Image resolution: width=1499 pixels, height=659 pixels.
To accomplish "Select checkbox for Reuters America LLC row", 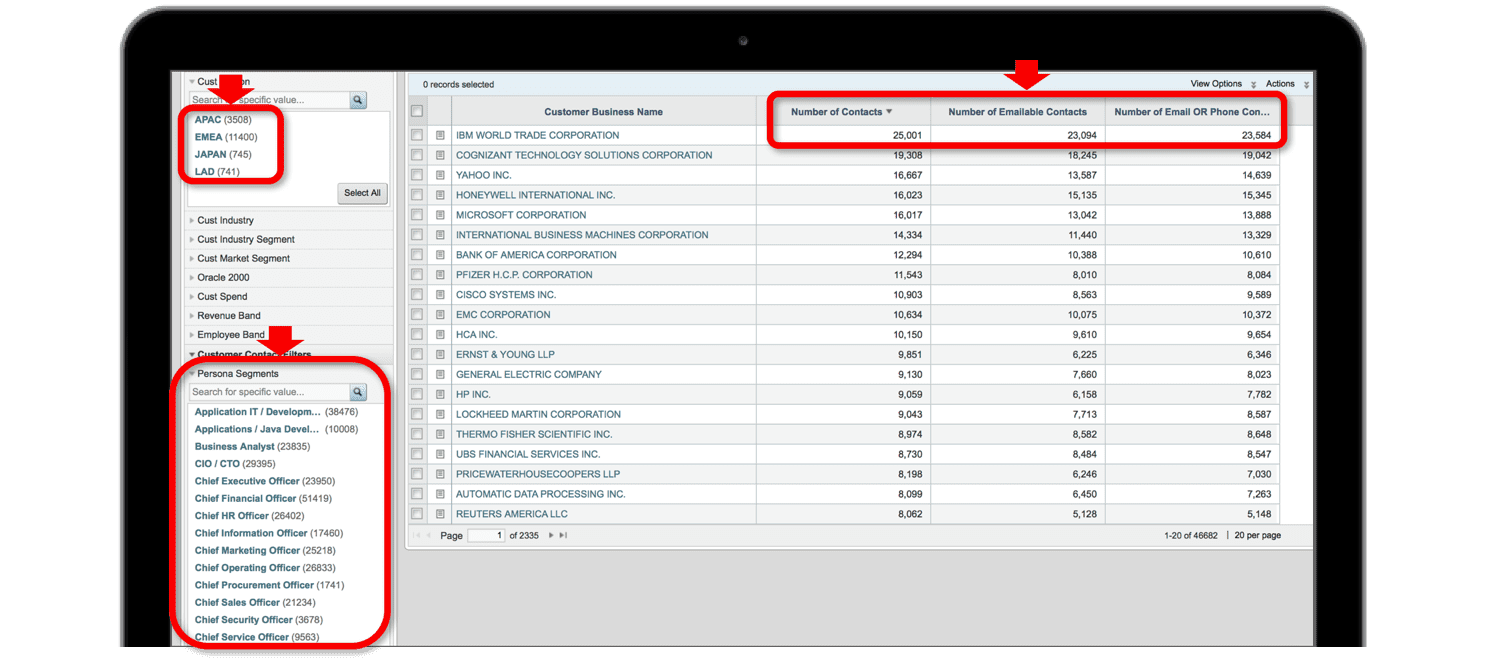I will [417, 514].
